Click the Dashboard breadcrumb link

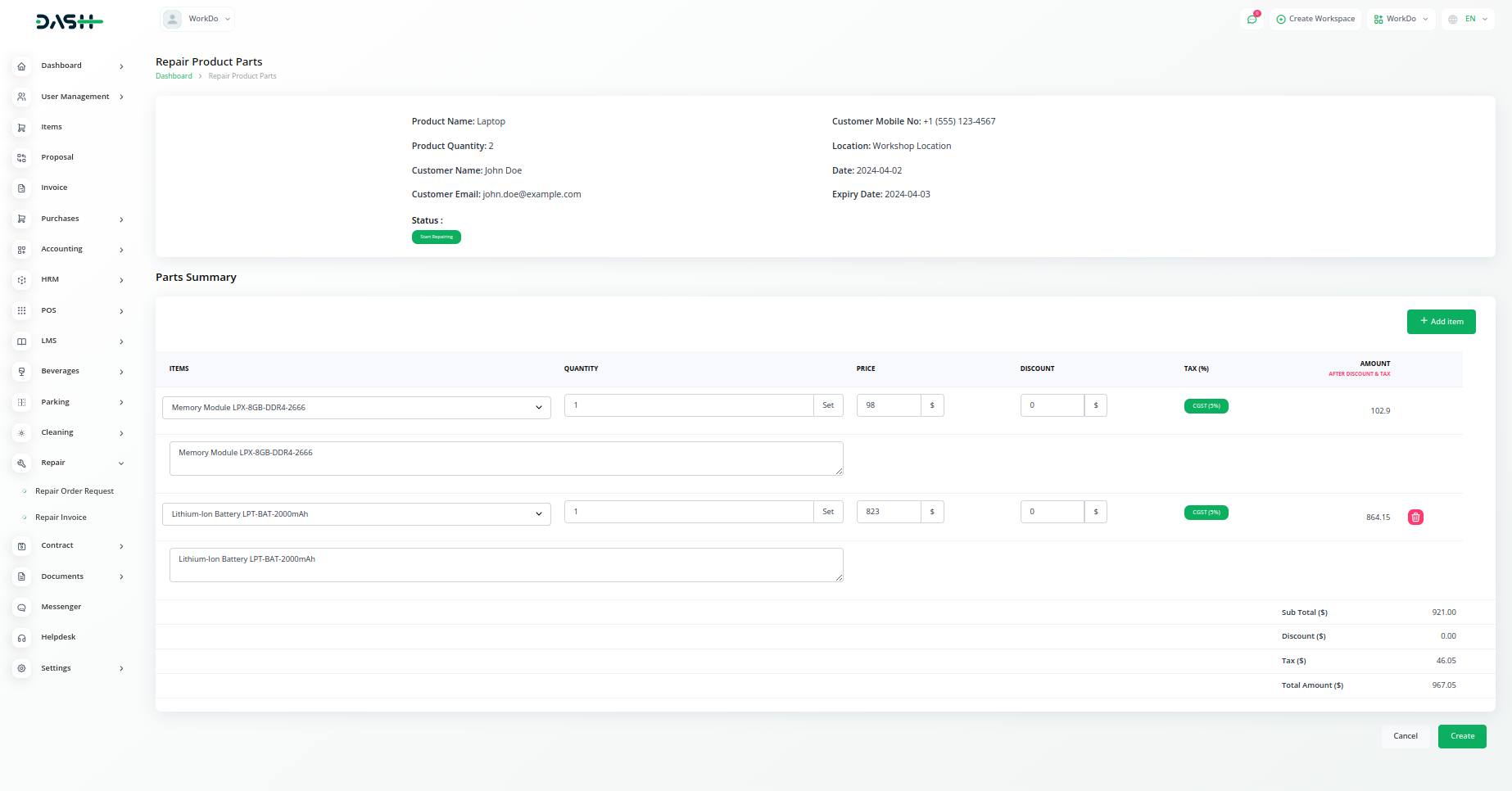point(174,76)
